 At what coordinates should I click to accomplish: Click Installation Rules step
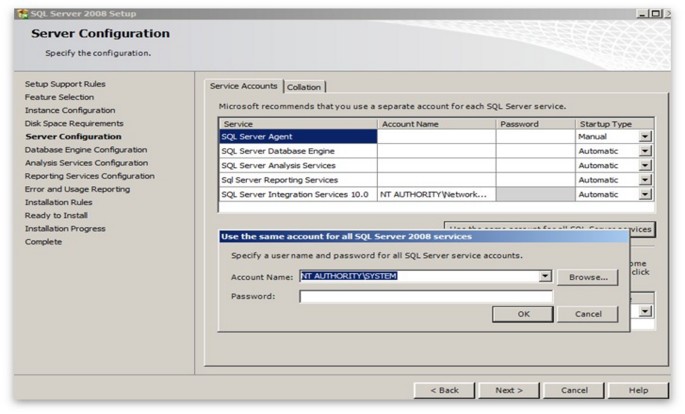59,202
